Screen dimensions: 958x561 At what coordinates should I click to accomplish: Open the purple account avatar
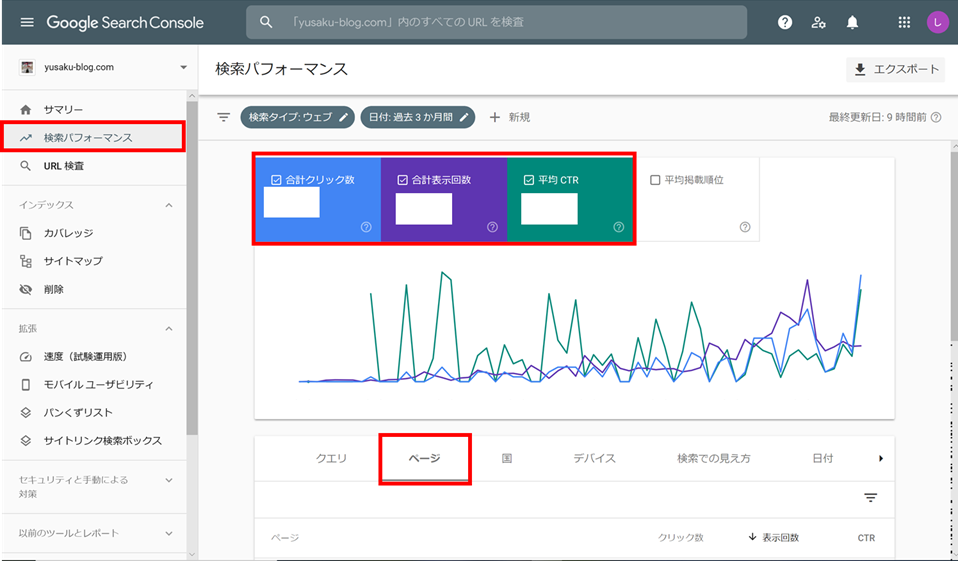937,23
